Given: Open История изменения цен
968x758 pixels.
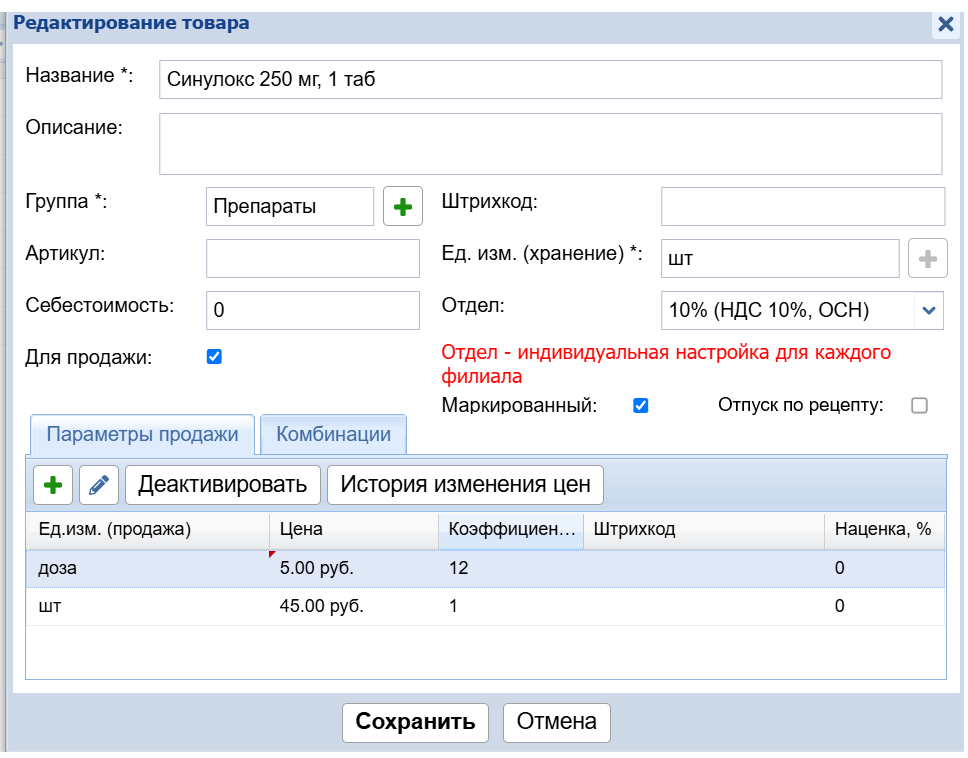Looking at the screenshot, I should (x=465, y=485).
